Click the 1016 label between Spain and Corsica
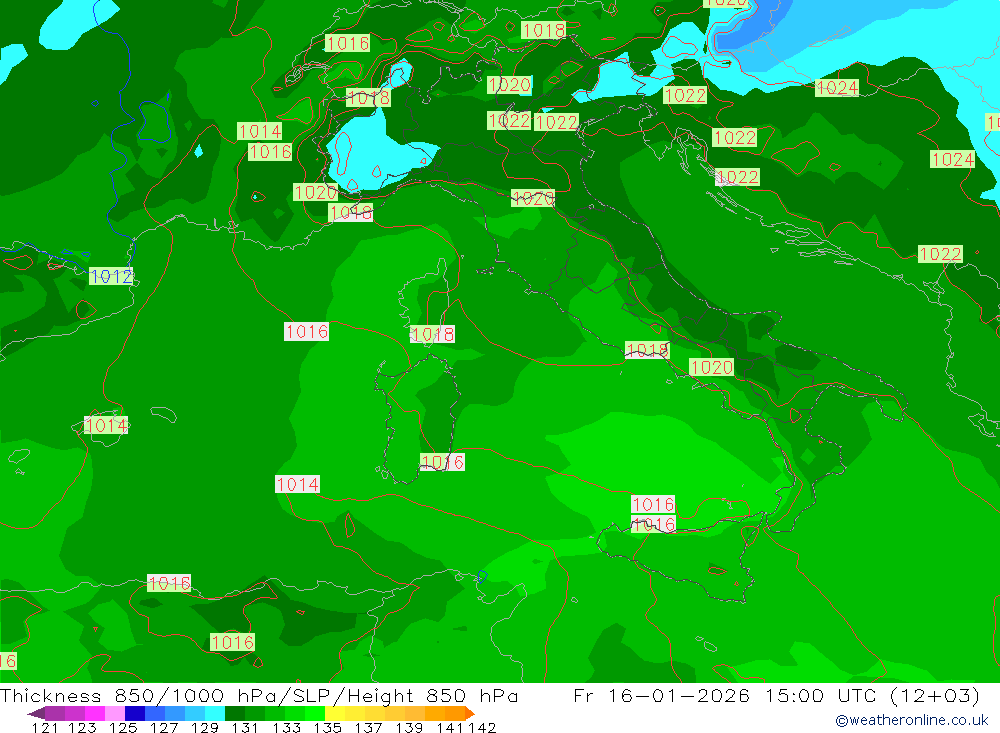1000x733 pixels. click(306, 332)
